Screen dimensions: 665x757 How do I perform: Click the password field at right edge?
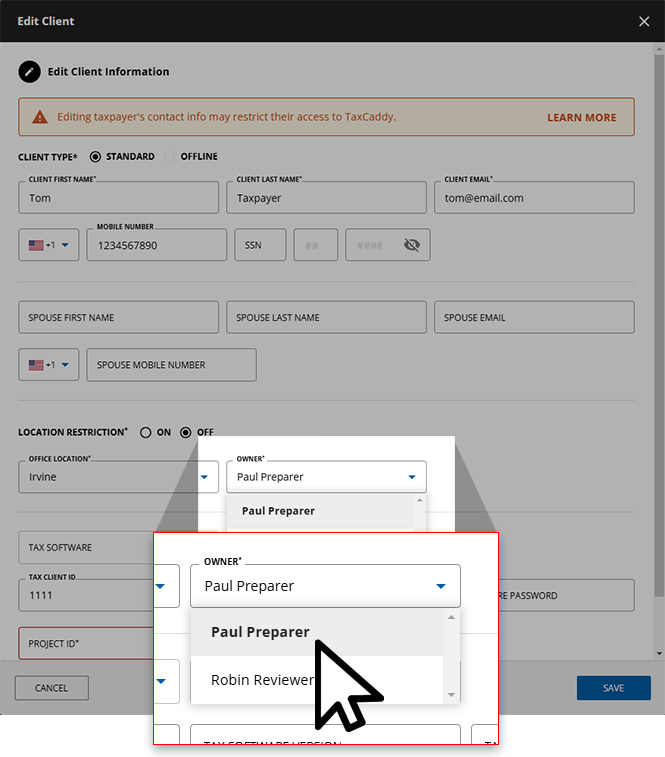(x=566, y=595)
